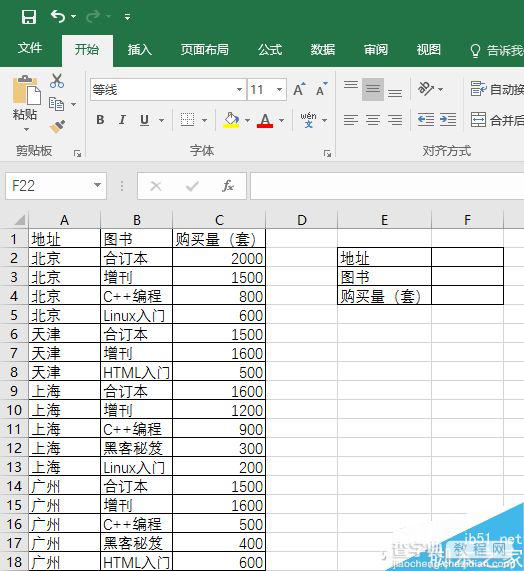Click the Save icon in quick access toolbar
The image size is (524, 571).
29,16
